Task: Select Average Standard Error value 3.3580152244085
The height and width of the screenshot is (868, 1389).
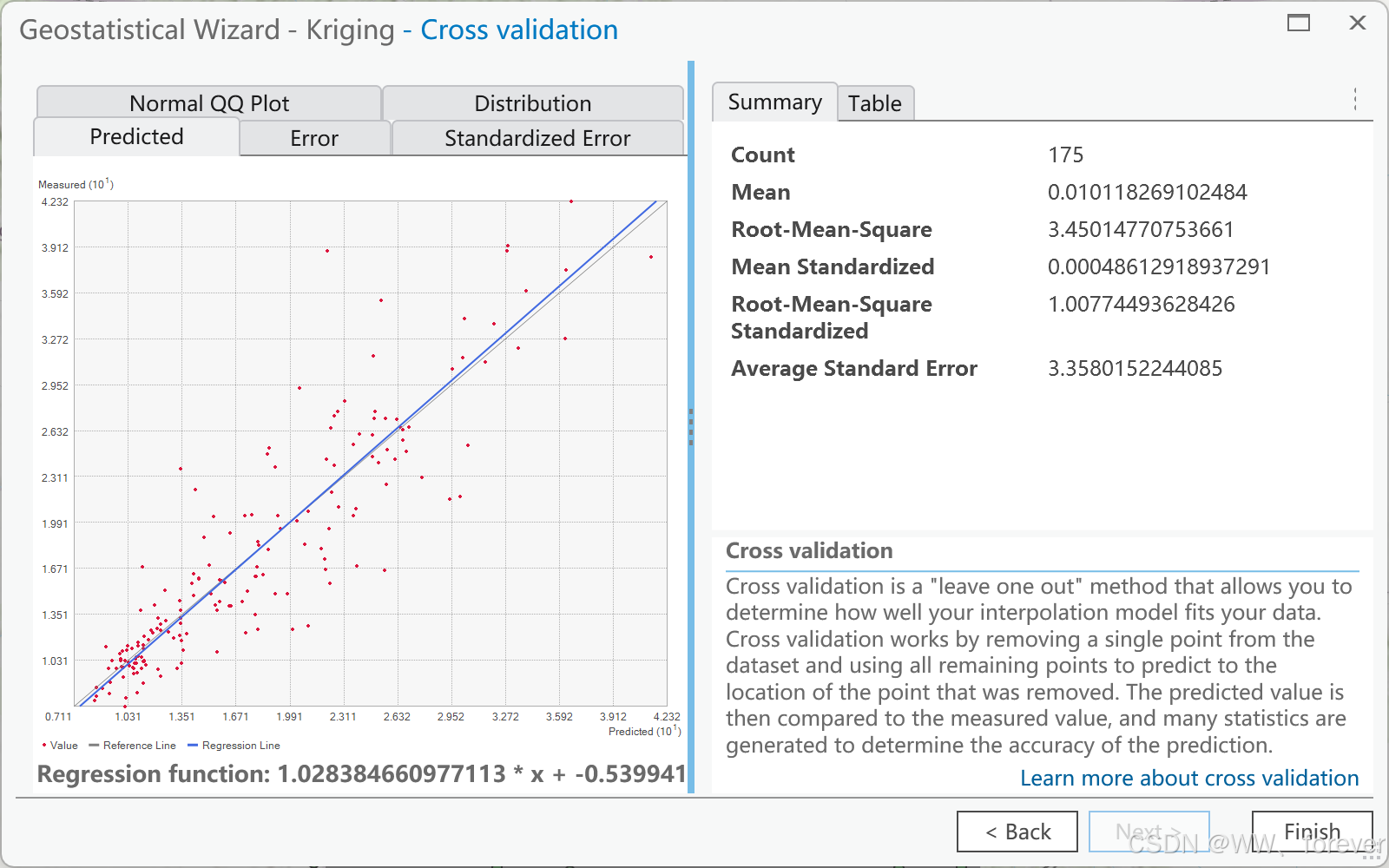Action: (x=1135, y=368)
